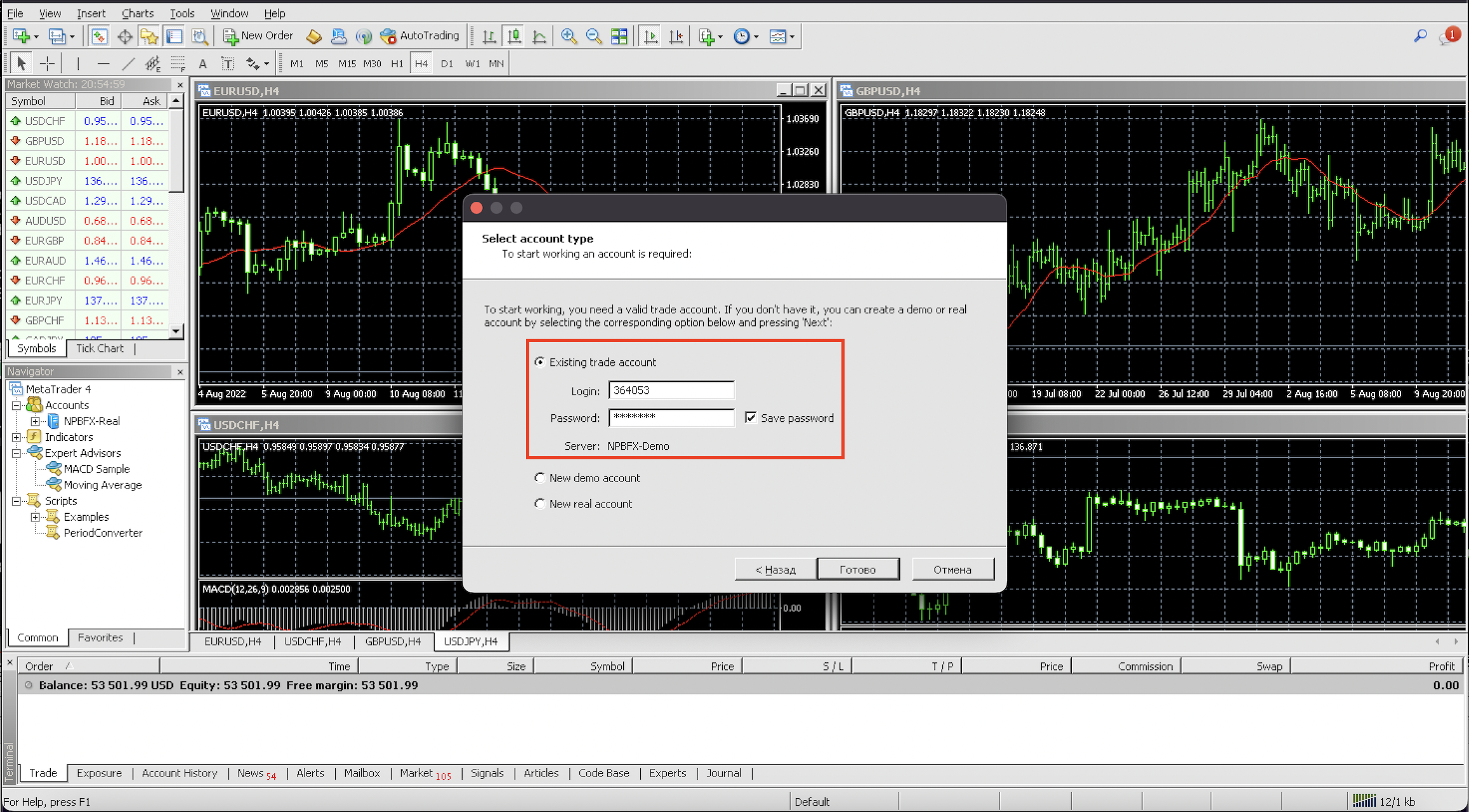Expand the NPBFX-Real account tree node
1469x812 pixels.
coord(36,421)
